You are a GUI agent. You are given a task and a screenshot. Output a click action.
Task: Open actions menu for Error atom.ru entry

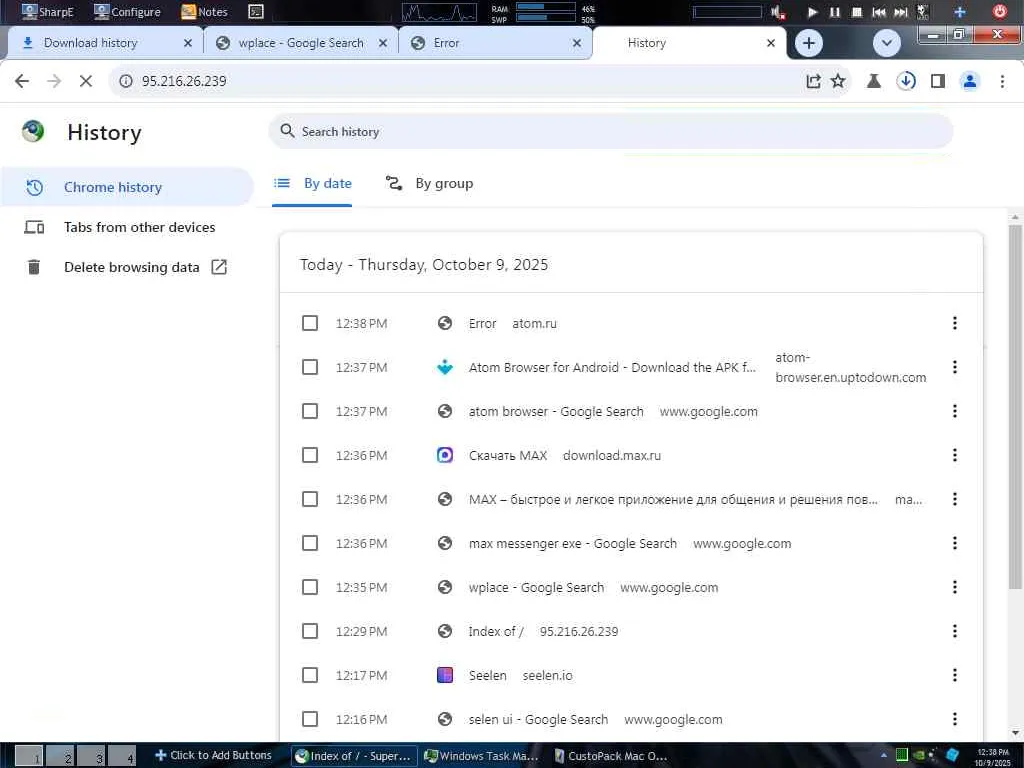tap(955, 323)
